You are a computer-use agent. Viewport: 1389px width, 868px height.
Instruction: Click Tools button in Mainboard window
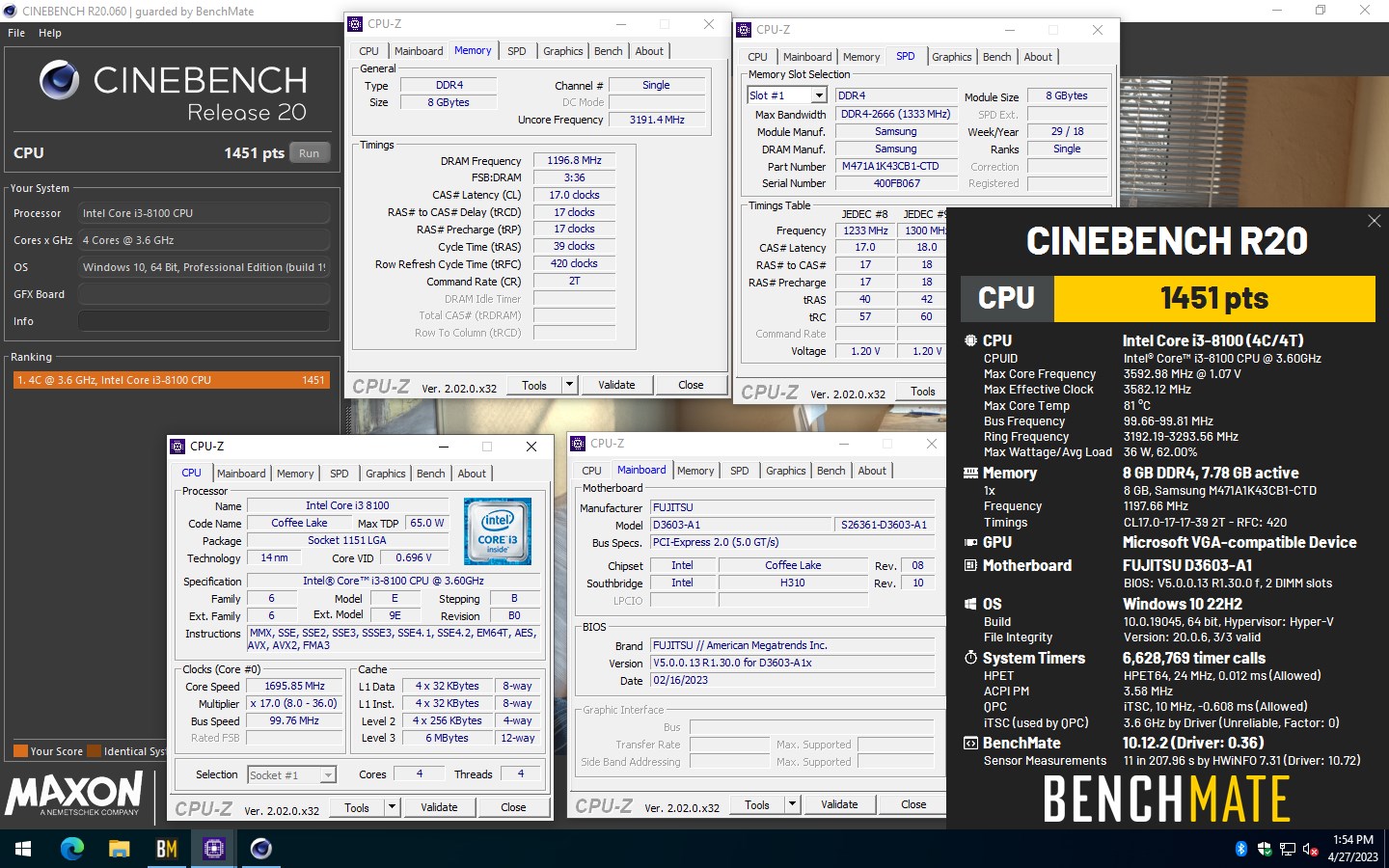click(757, 804)
